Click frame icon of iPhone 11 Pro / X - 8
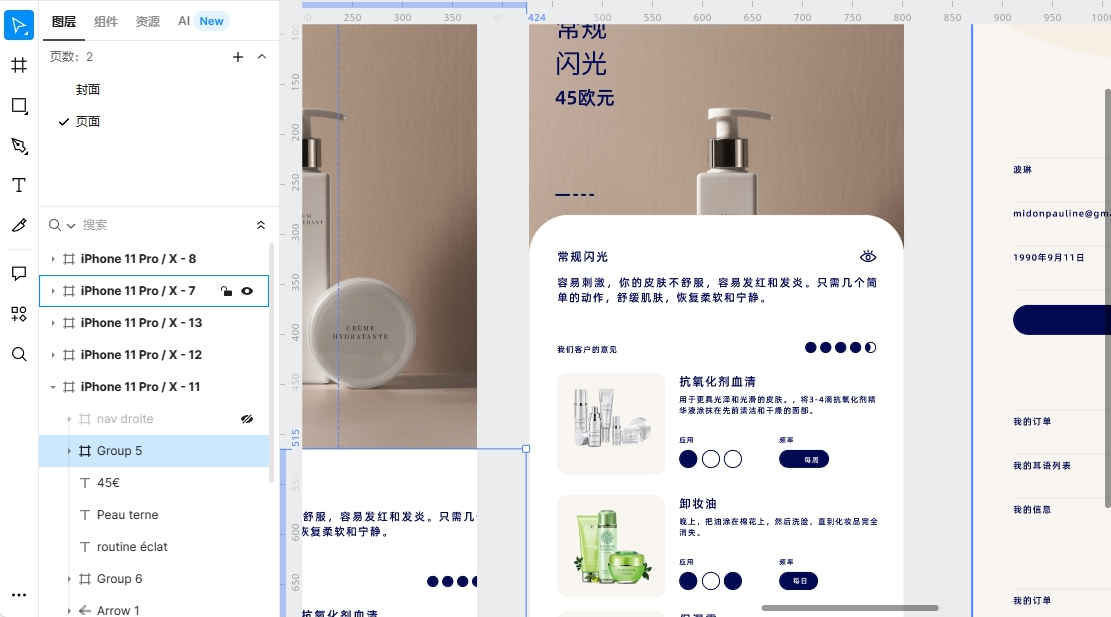 [x=69, y=259]
